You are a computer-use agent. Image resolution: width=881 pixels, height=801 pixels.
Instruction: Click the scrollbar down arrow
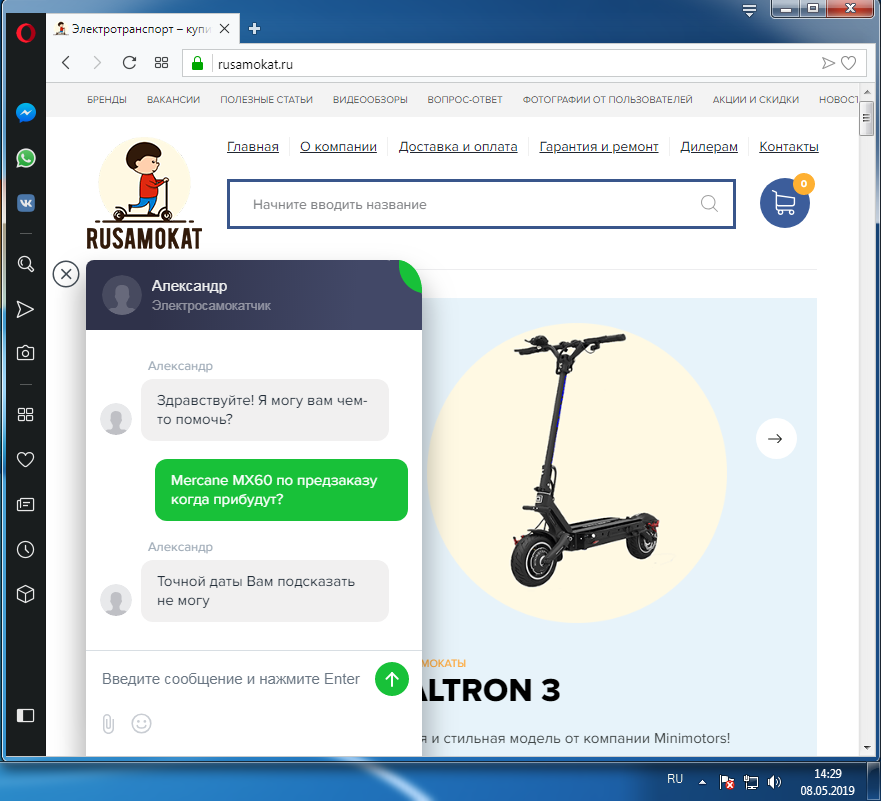866,748
